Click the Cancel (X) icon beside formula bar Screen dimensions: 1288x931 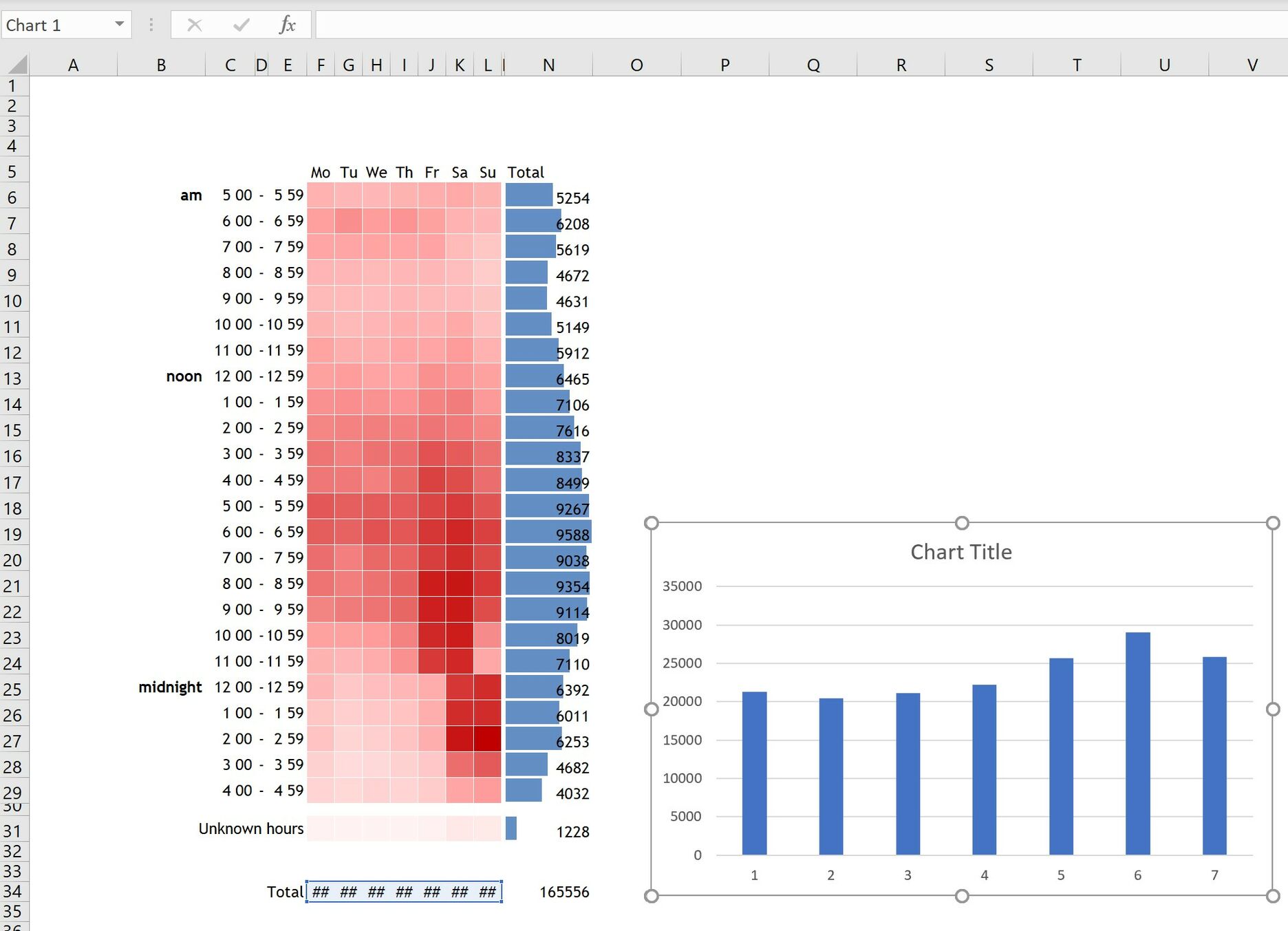click(194, 24)
